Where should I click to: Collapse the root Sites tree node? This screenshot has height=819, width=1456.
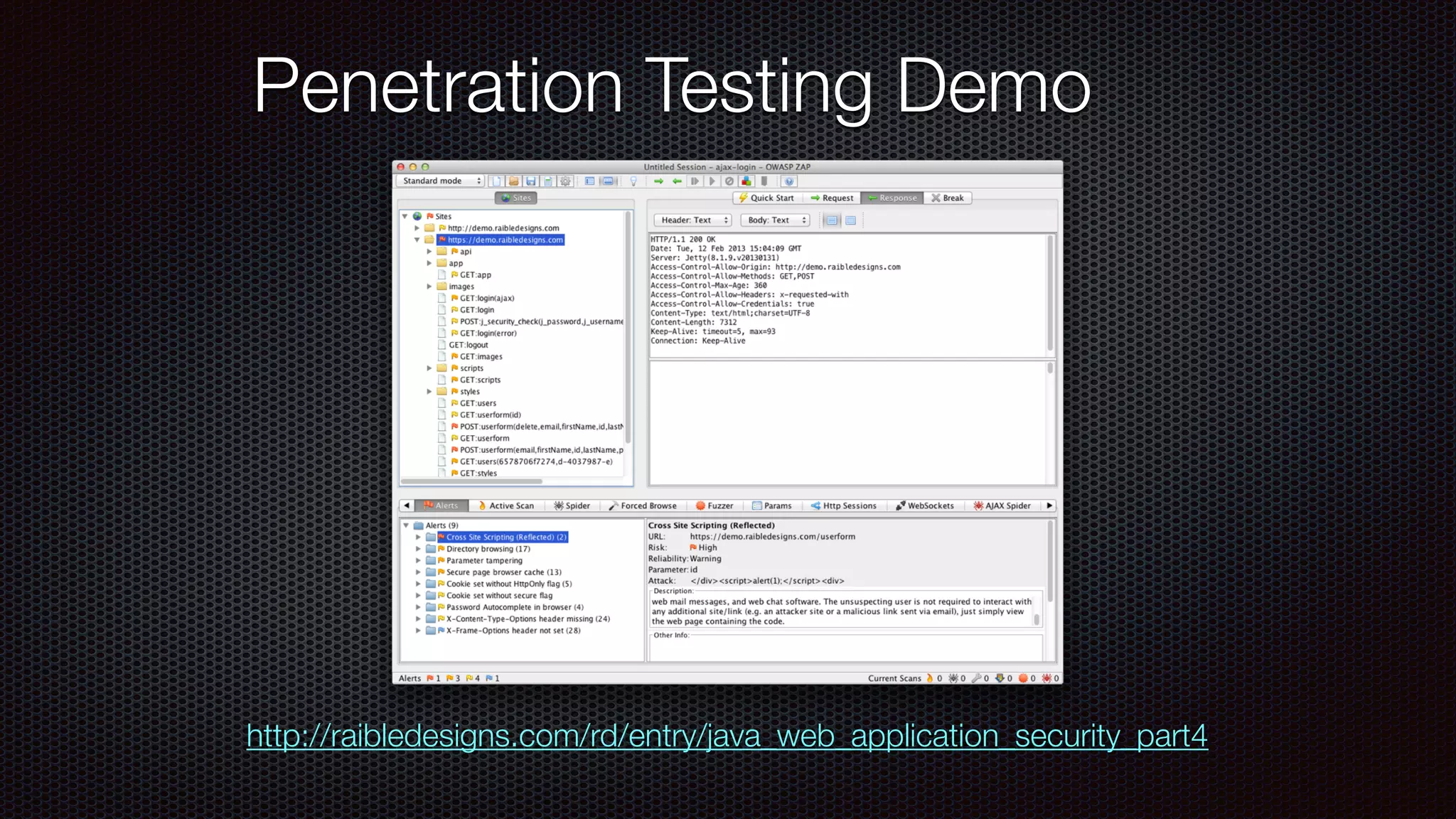[405, 216]
